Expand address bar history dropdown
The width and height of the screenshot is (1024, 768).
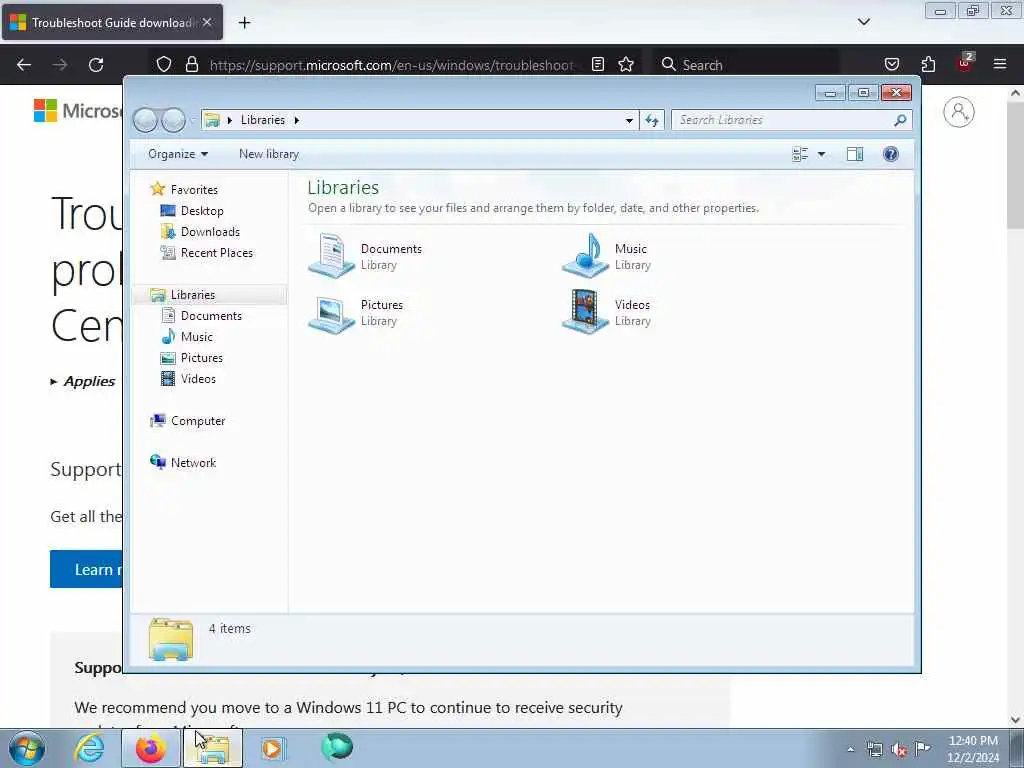pos(629,120)
